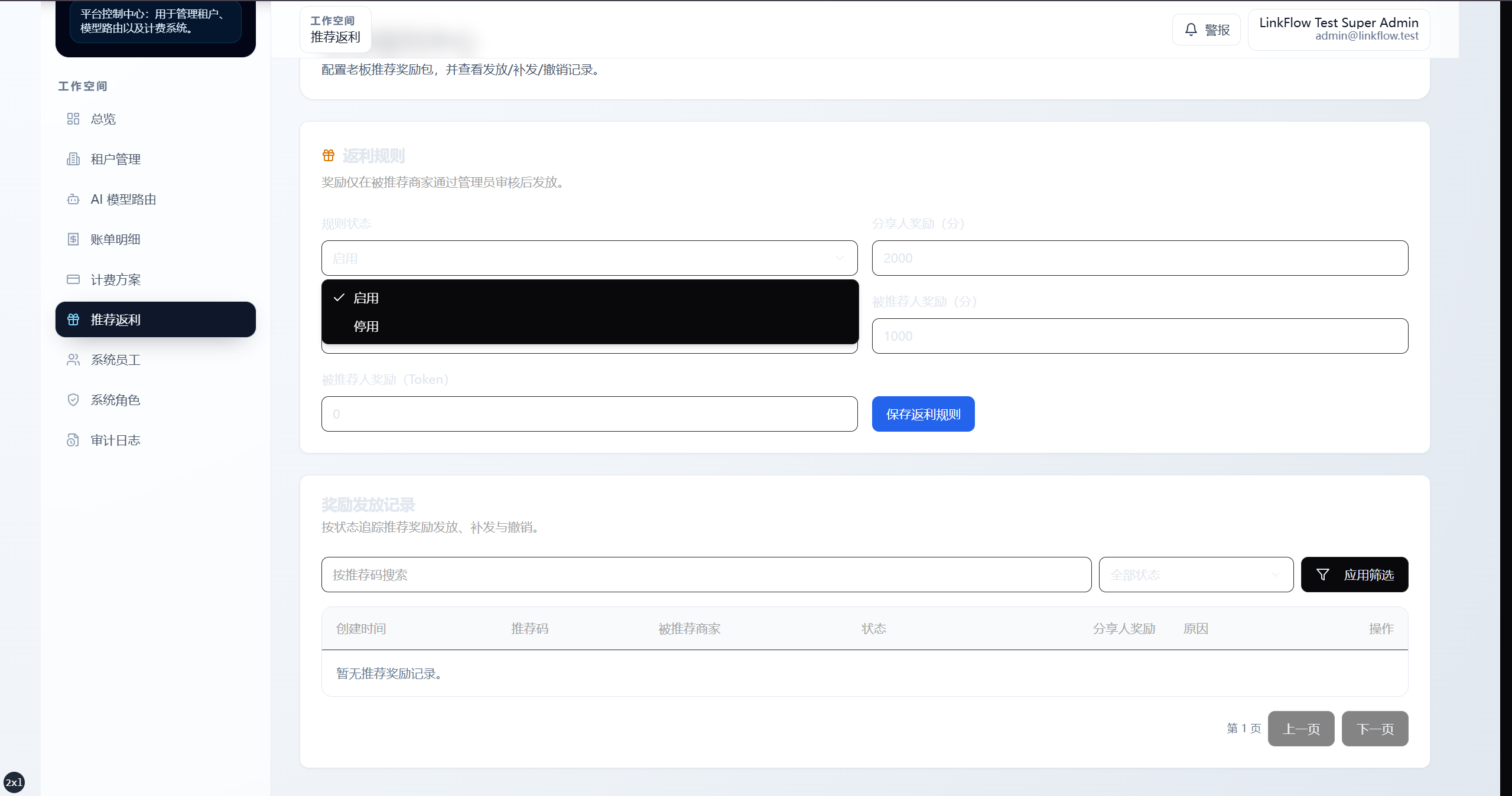Open 警报 alerts button
Viewport: 1512px width, 796px height.
click(1206, 30)
